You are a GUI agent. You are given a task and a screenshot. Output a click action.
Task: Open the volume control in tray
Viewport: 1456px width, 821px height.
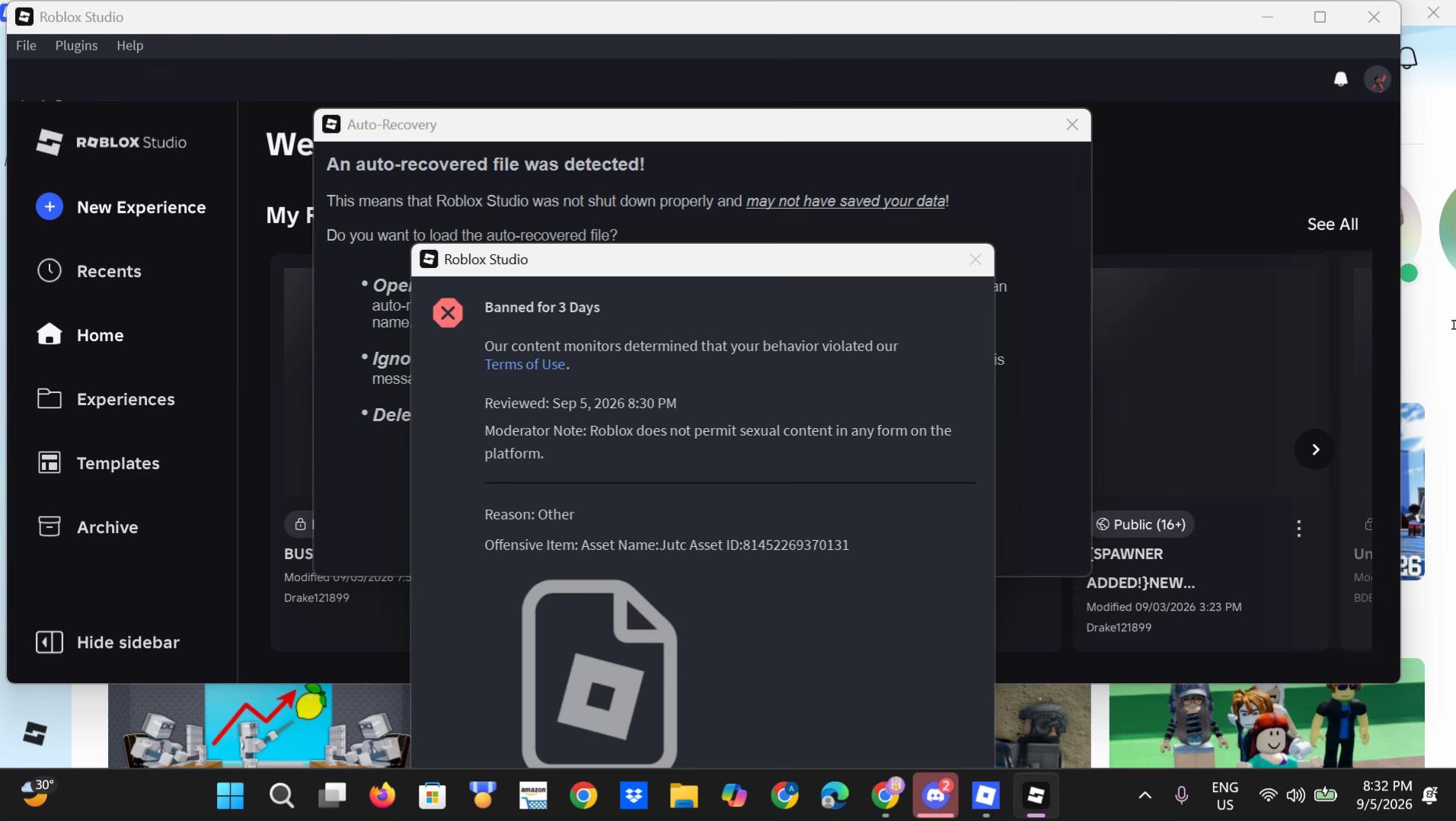(1295, 796)
